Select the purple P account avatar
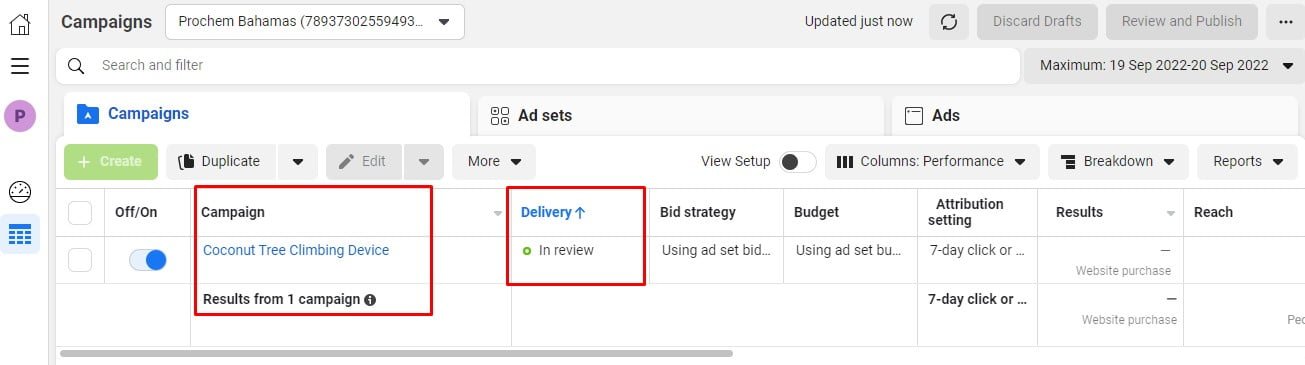 pyautogui.click(x=20, y=116)
